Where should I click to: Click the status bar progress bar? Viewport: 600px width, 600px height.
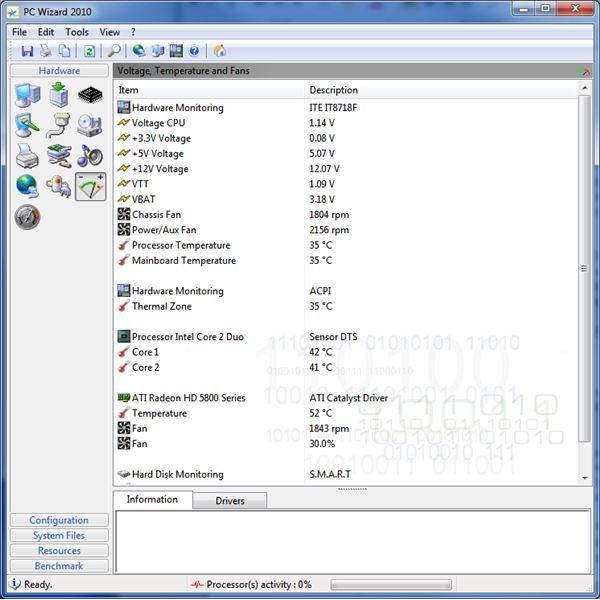point(391,585)
